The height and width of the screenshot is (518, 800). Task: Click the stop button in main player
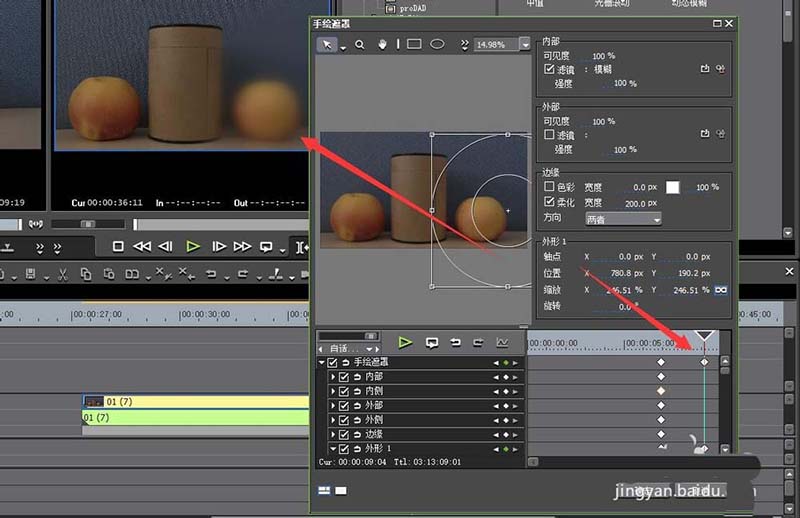point(118,246)
